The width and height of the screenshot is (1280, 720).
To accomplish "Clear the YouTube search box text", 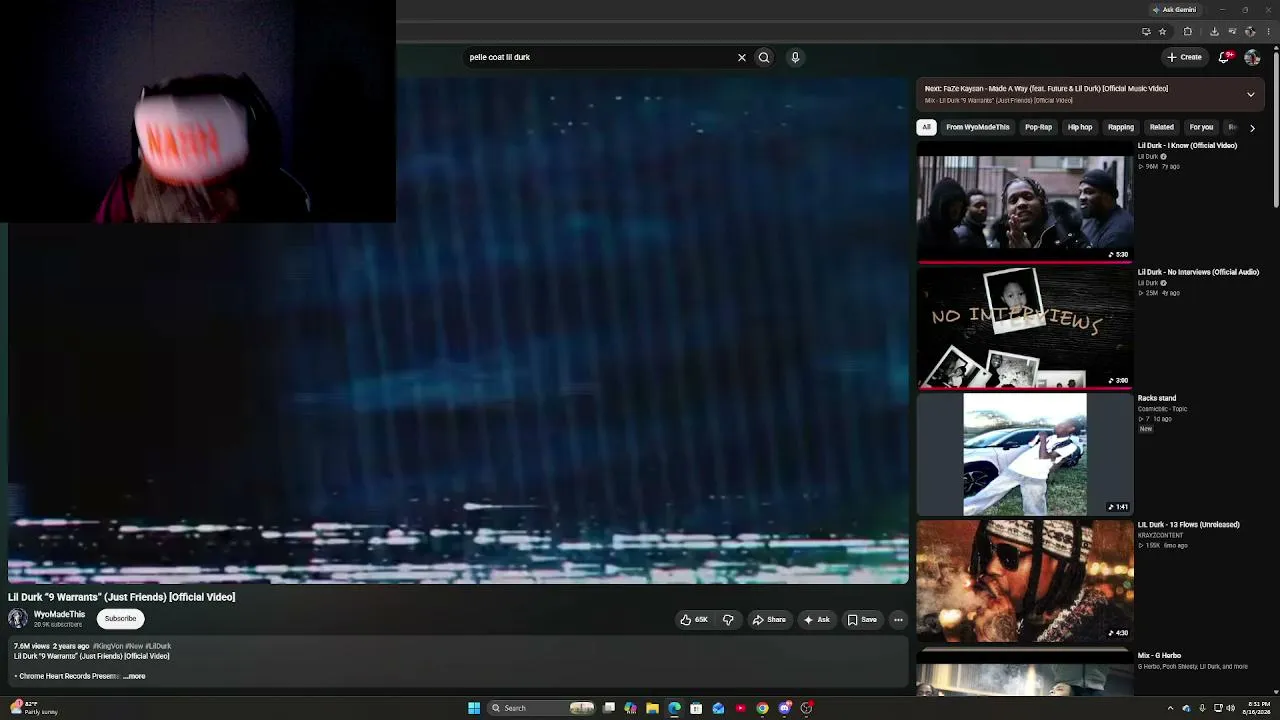I will tap(742, 57).
